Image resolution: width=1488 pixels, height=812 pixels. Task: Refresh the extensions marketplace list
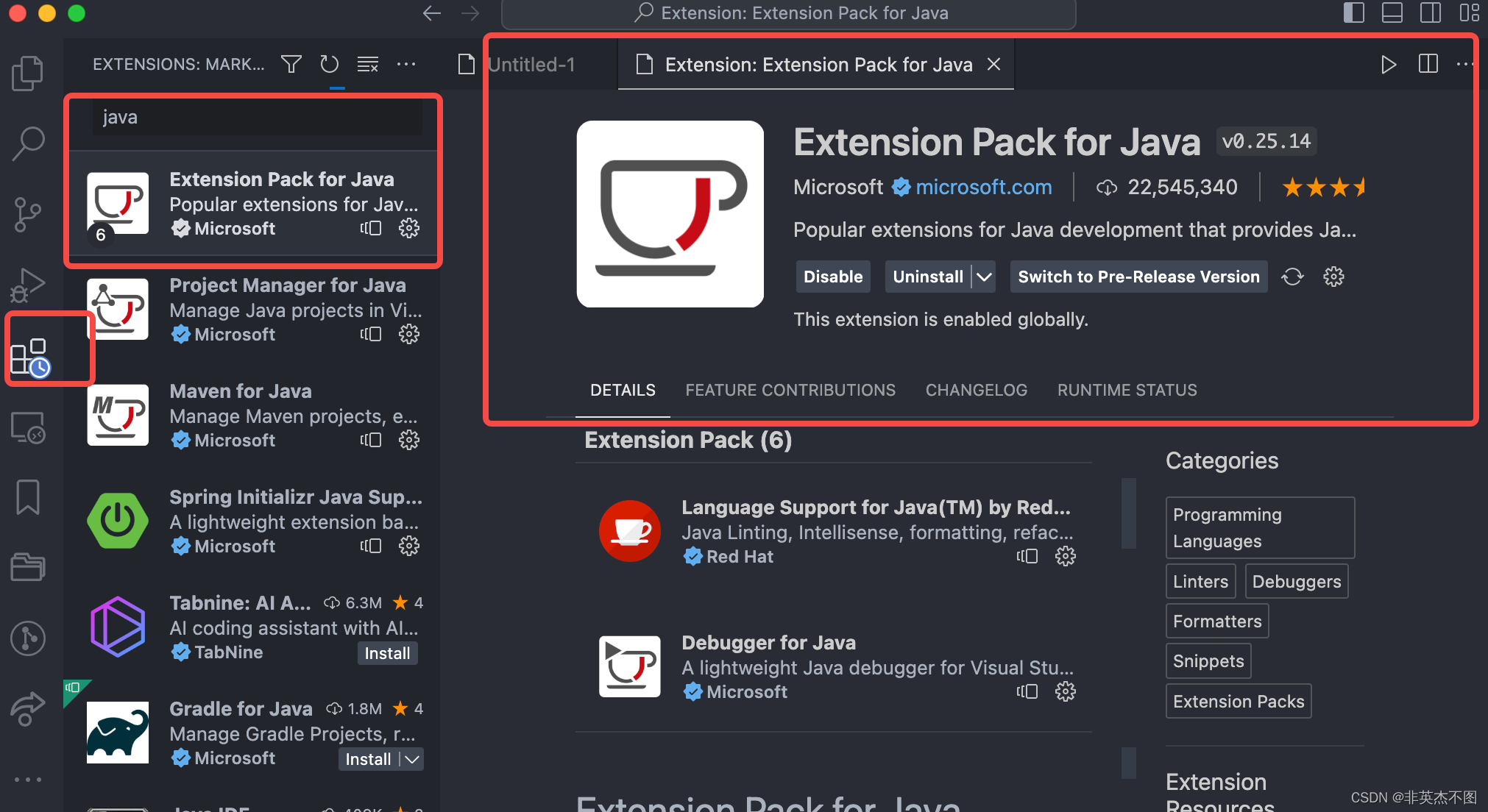tap(330, 65)
